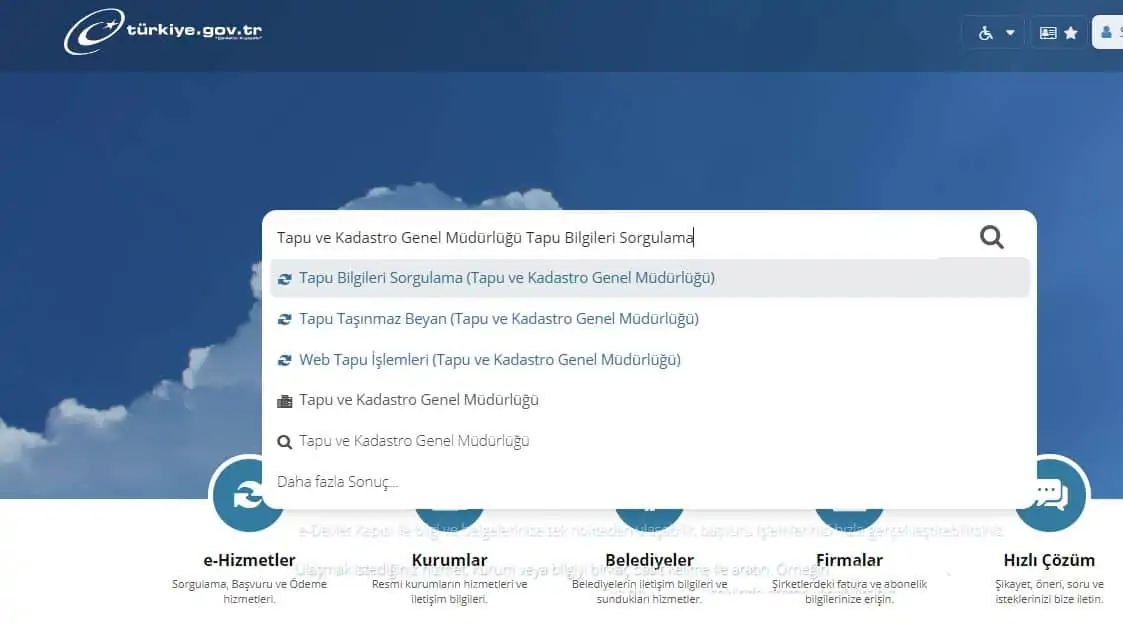Choose the Tapu Taşınmaz Beyan suggestion
Viewport: 1123px width, 624px height.
pyautogui.click(x=498, y=319)
